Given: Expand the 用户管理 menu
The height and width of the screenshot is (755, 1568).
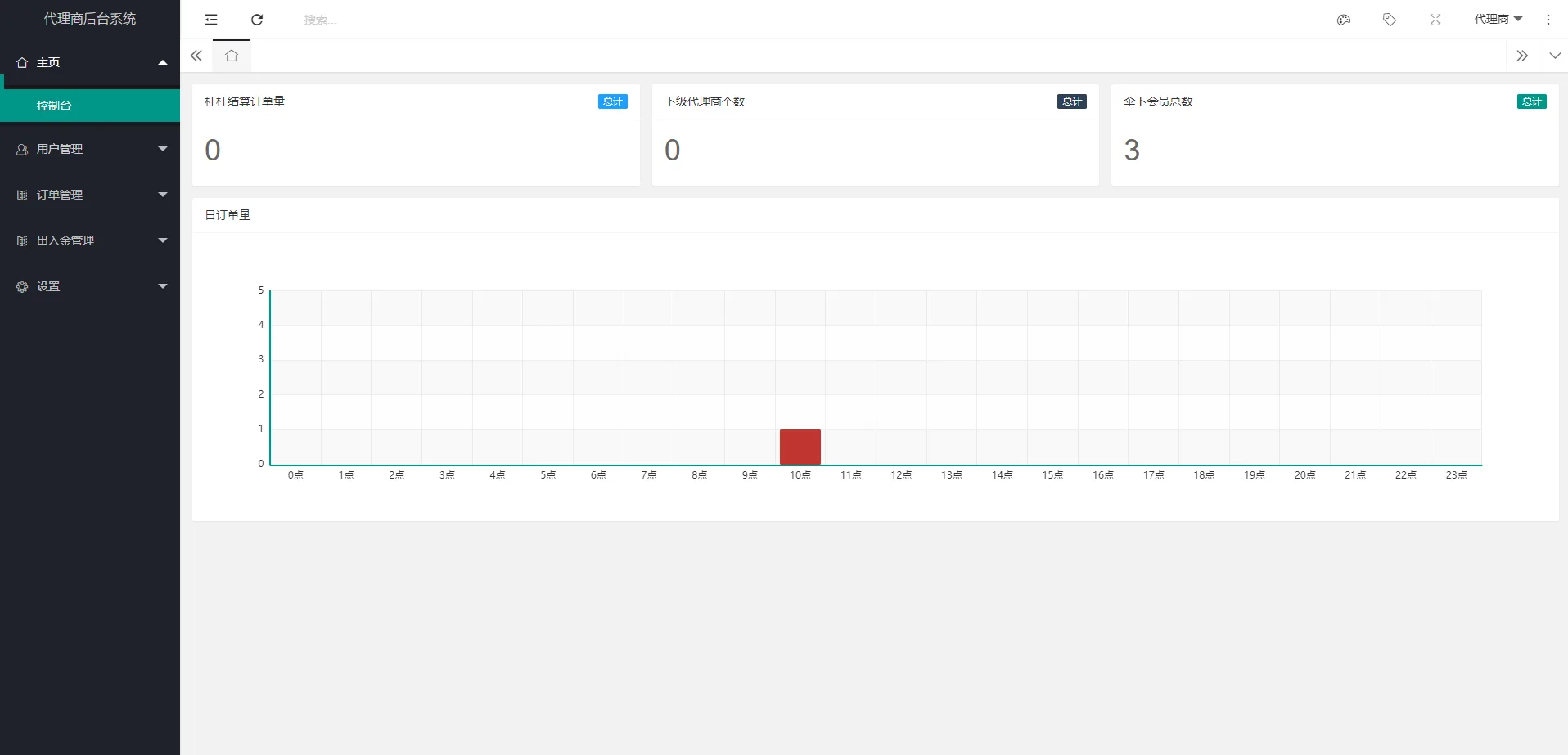Looking at the screenshot, I should coord(90,149).
